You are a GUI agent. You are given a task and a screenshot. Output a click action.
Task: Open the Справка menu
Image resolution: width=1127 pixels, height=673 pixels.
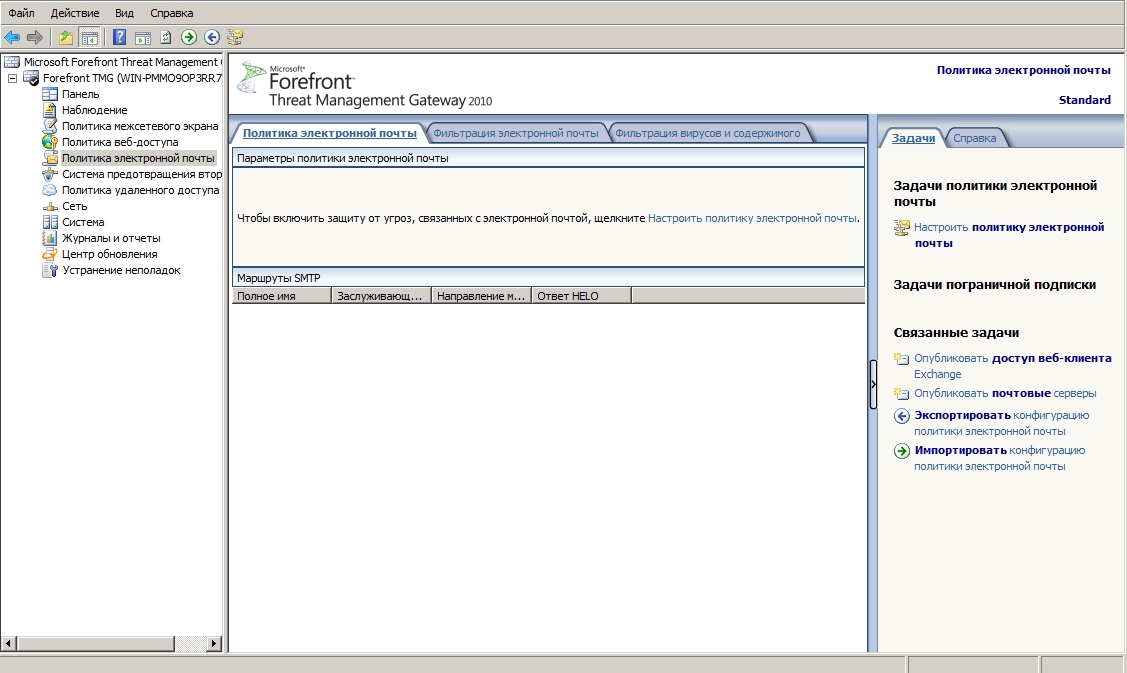point(172,13)
